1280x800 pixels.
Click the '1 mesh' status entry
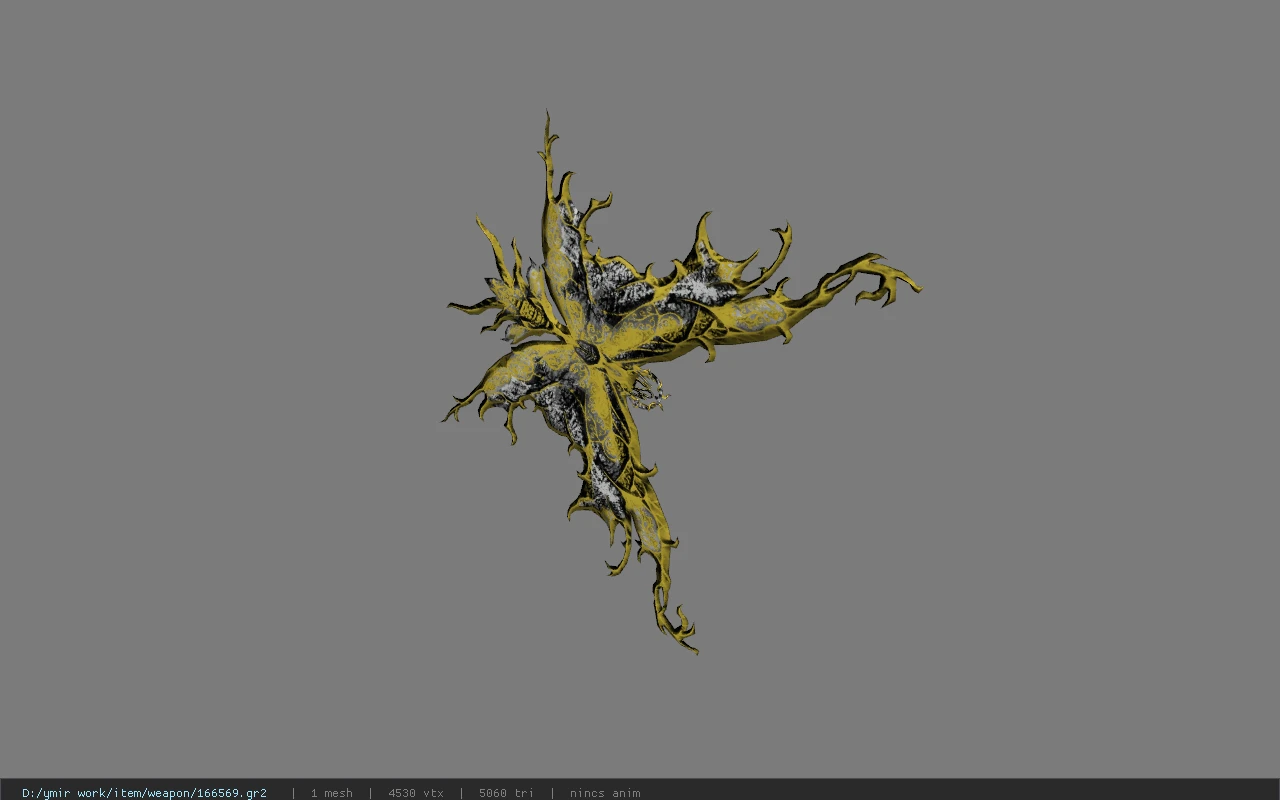click(331, 793)
